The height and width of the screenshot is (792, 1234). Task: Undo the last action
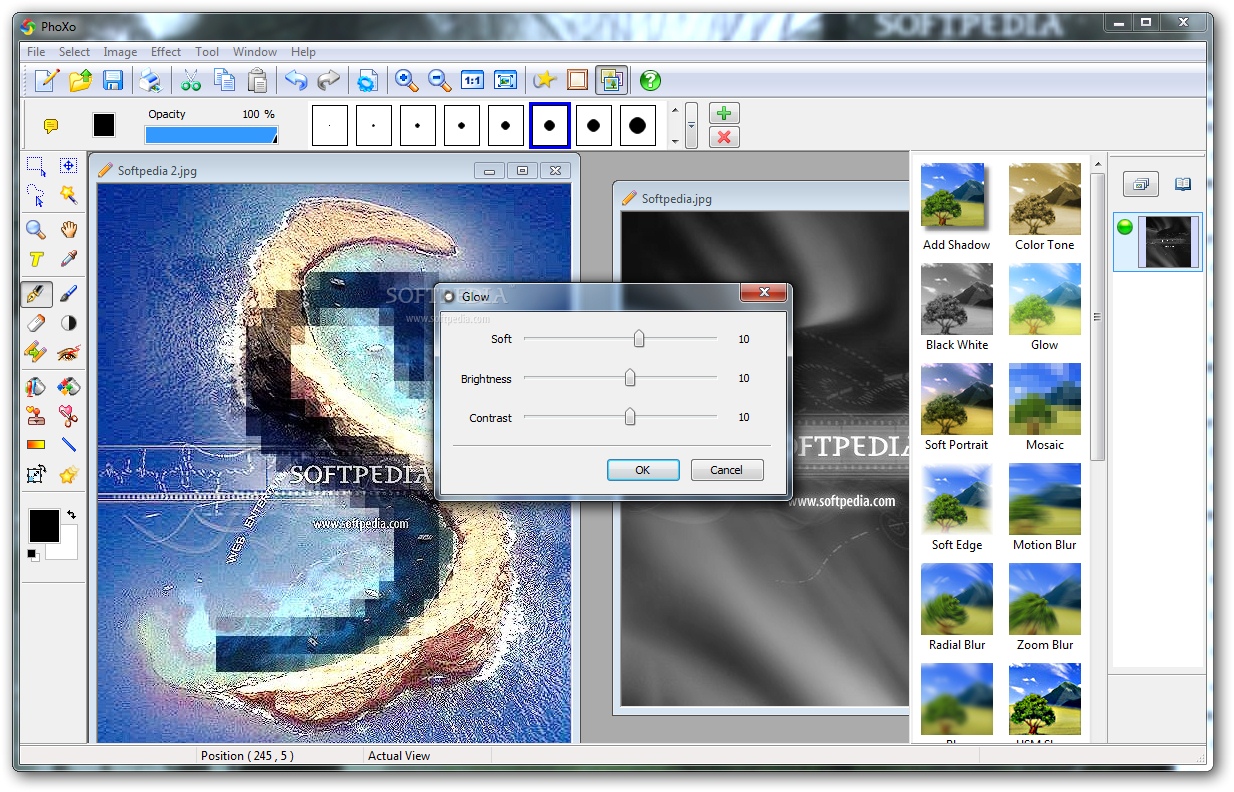(x=296, y=80)
